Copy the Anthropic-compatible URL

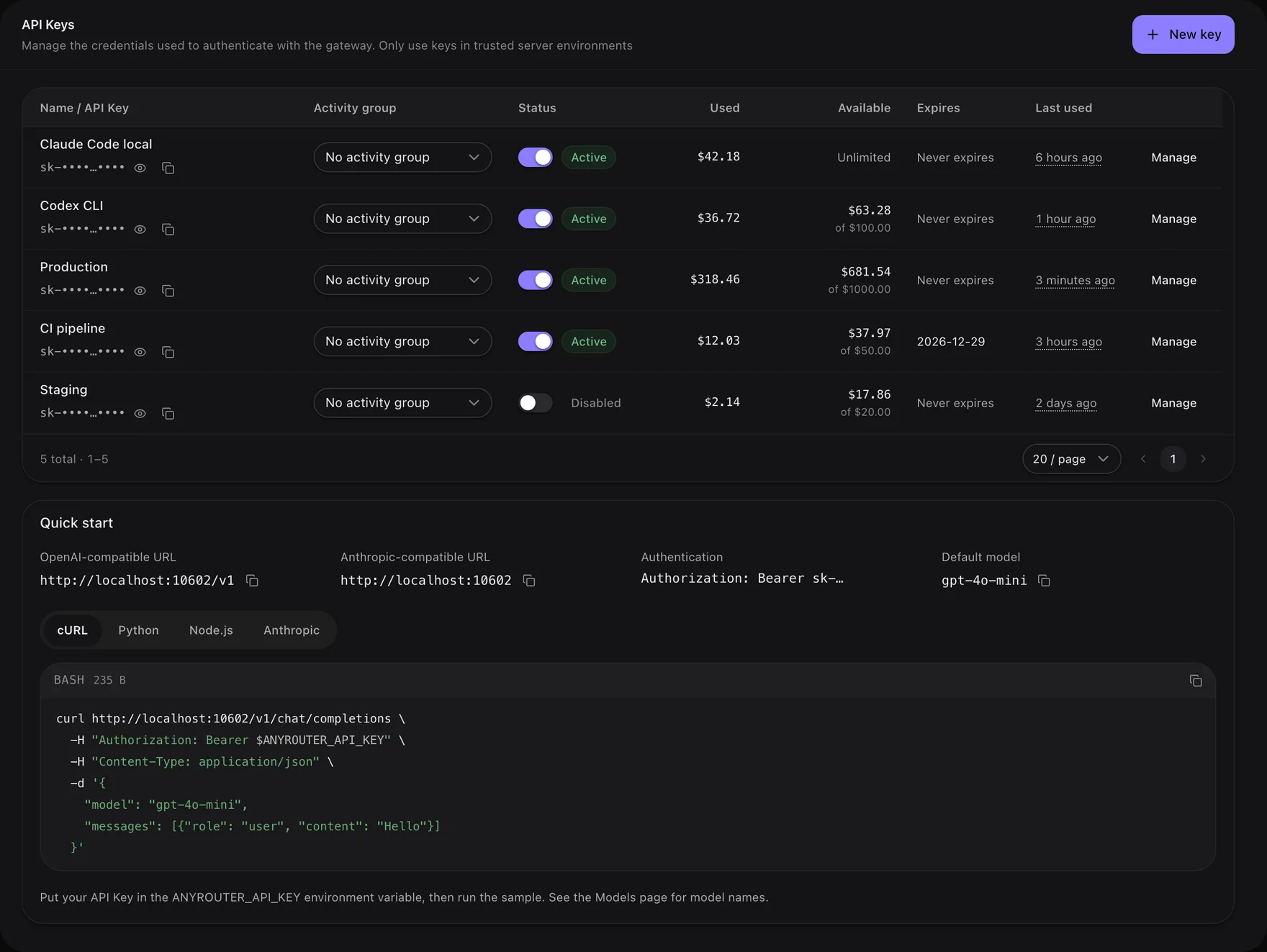(529, 580)
